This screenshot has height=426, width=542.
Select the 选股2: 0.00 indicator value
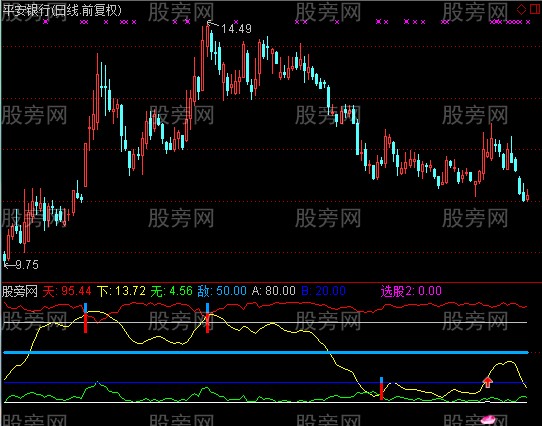pos(411,291)
